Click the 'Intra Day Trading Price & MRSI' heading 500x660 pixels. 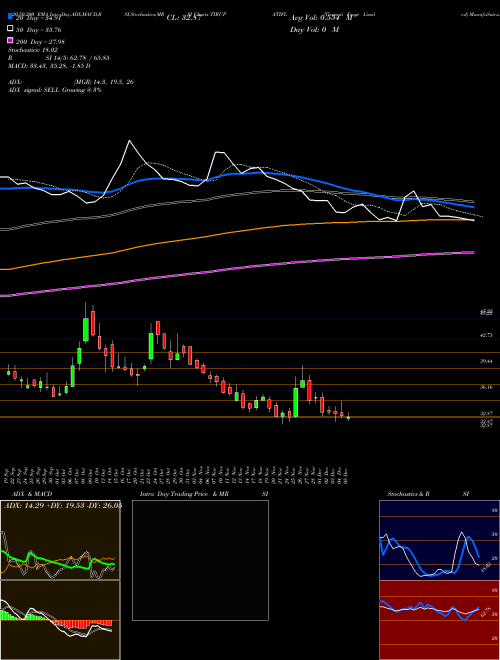[x=204, y=494]
